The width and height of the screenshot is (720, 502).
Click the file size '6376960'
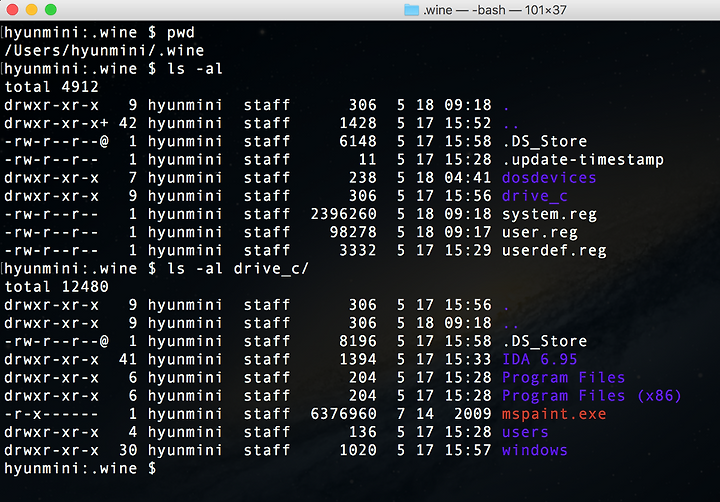coord(343,414)
